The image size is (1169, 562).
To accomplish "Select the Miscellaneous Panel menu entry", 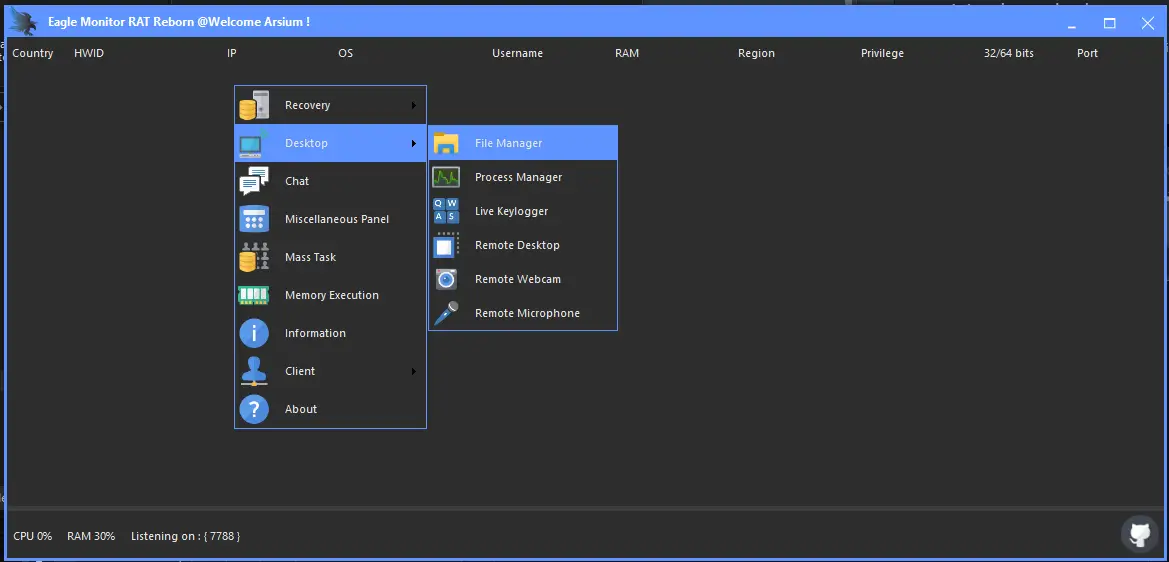I will coord(337,219).
